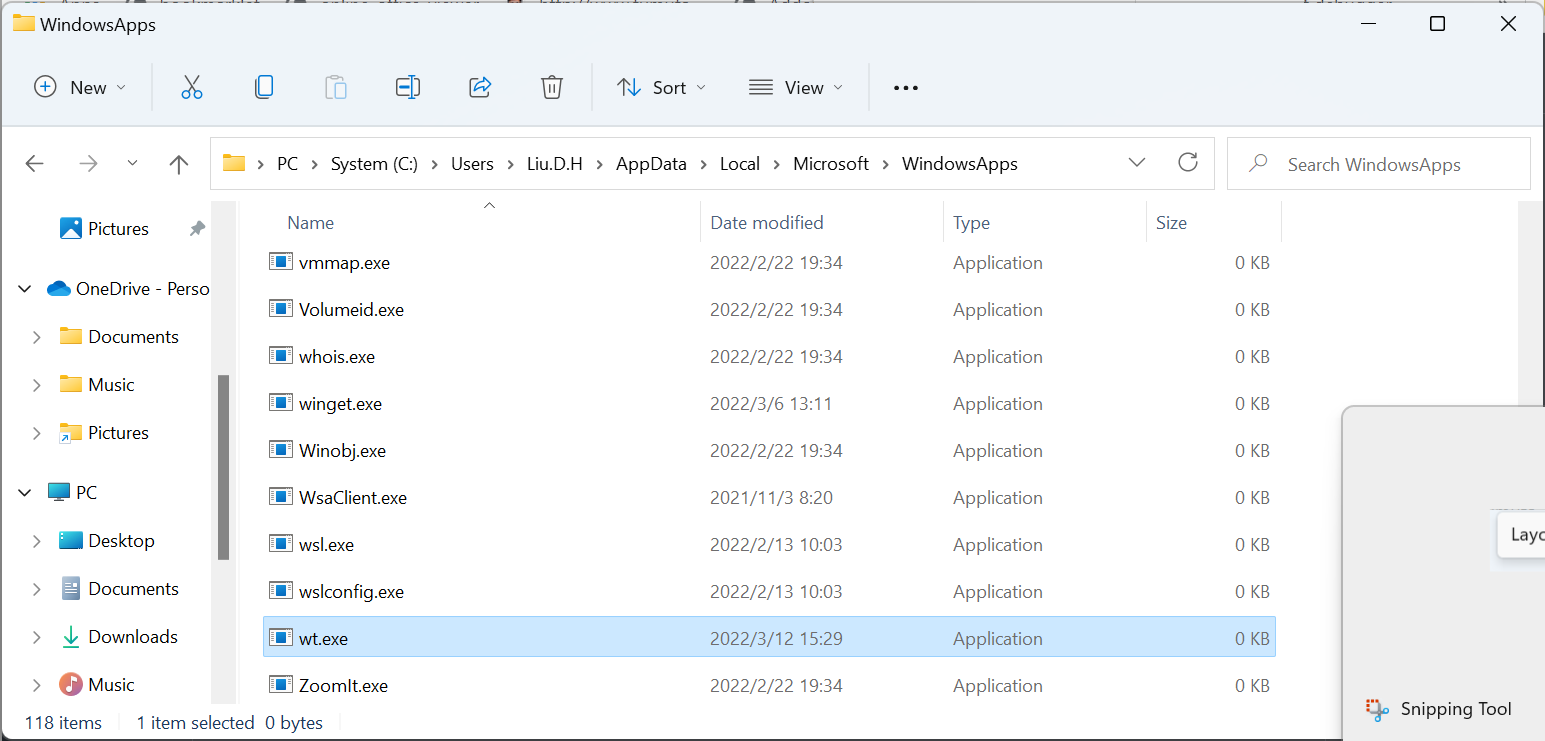1545x741 pixels.
Task: Expand the Downloads tree node
Action: pyautogui.click(x=37, y=637)
